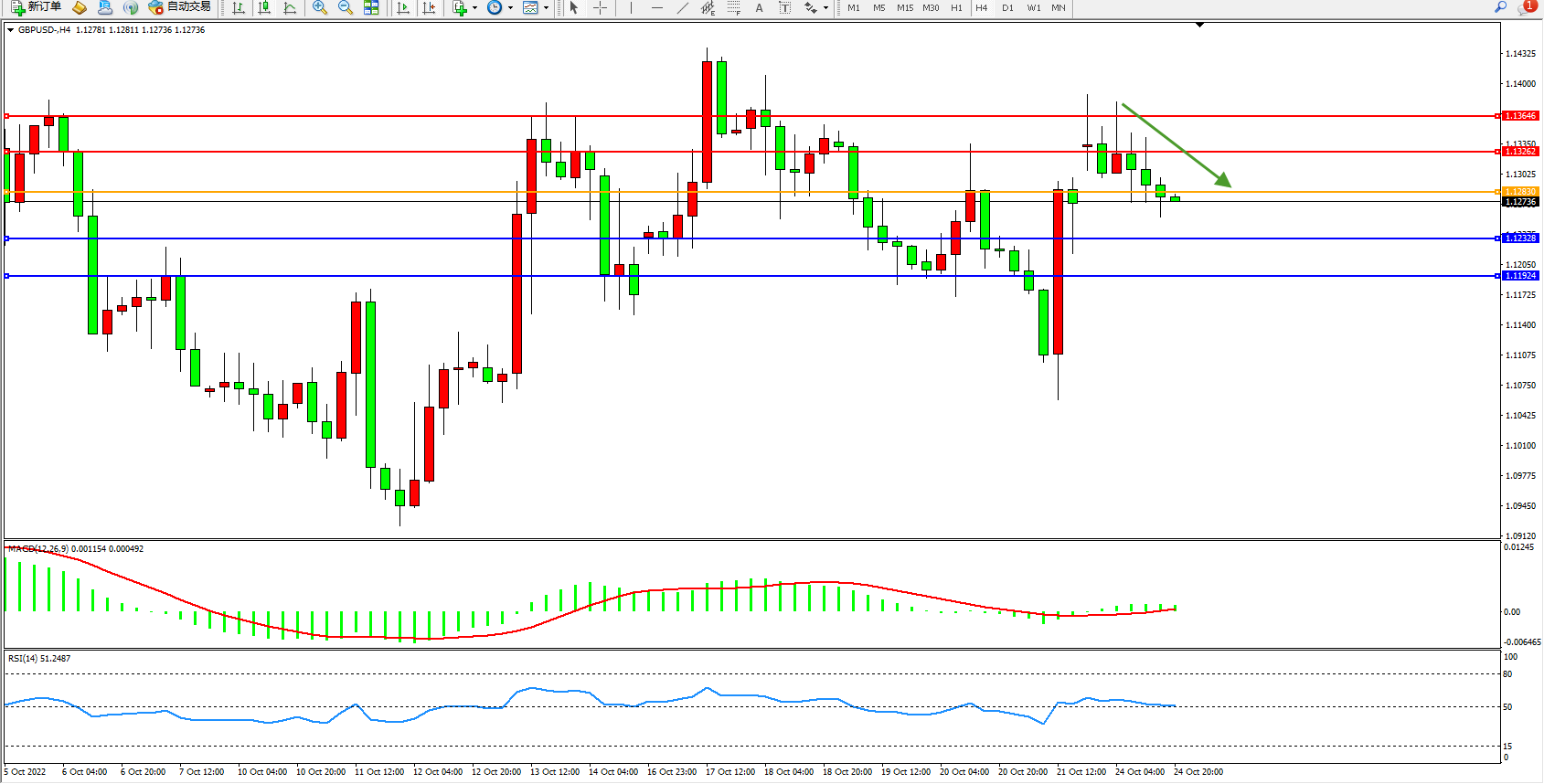Screen dimensions: 1544x784
Task: Pick the trendline drawing tool
Action: click(x=682, y=7)
